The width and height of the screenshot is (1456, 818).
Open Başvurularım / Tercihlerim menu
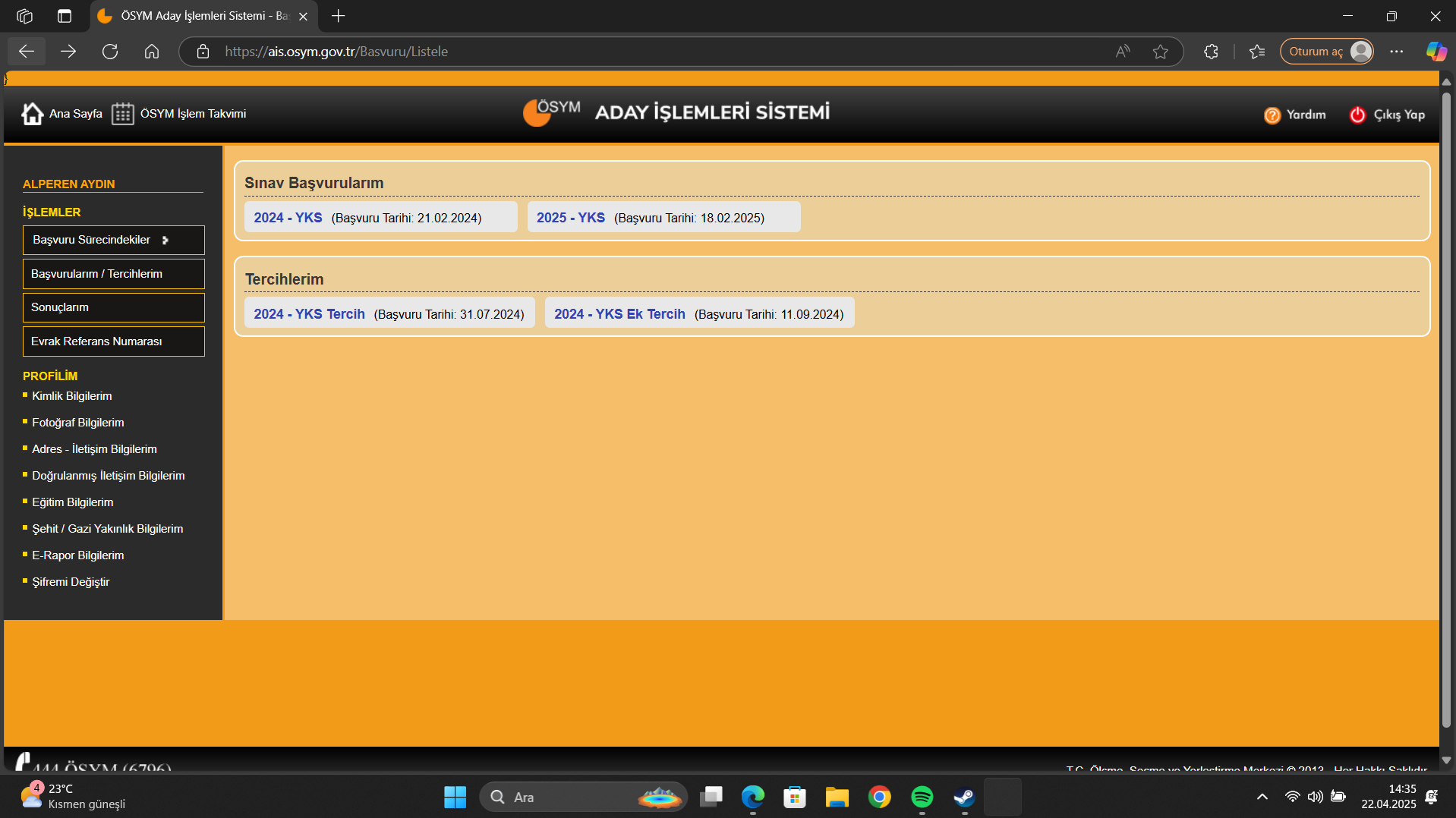(114, 274)
